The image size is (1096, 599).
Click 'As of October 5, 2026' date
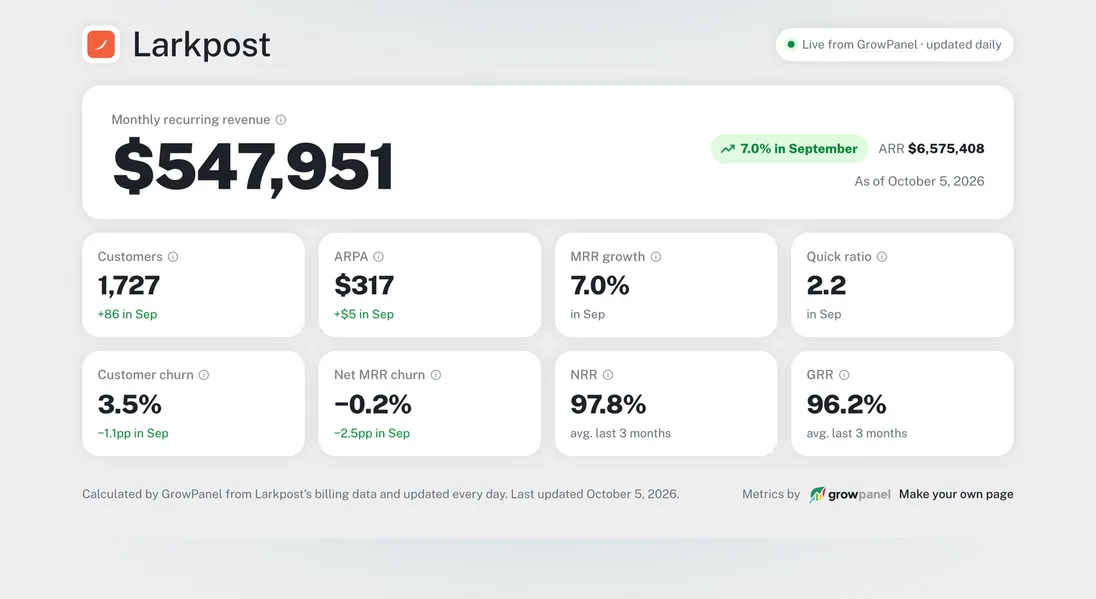919,182
